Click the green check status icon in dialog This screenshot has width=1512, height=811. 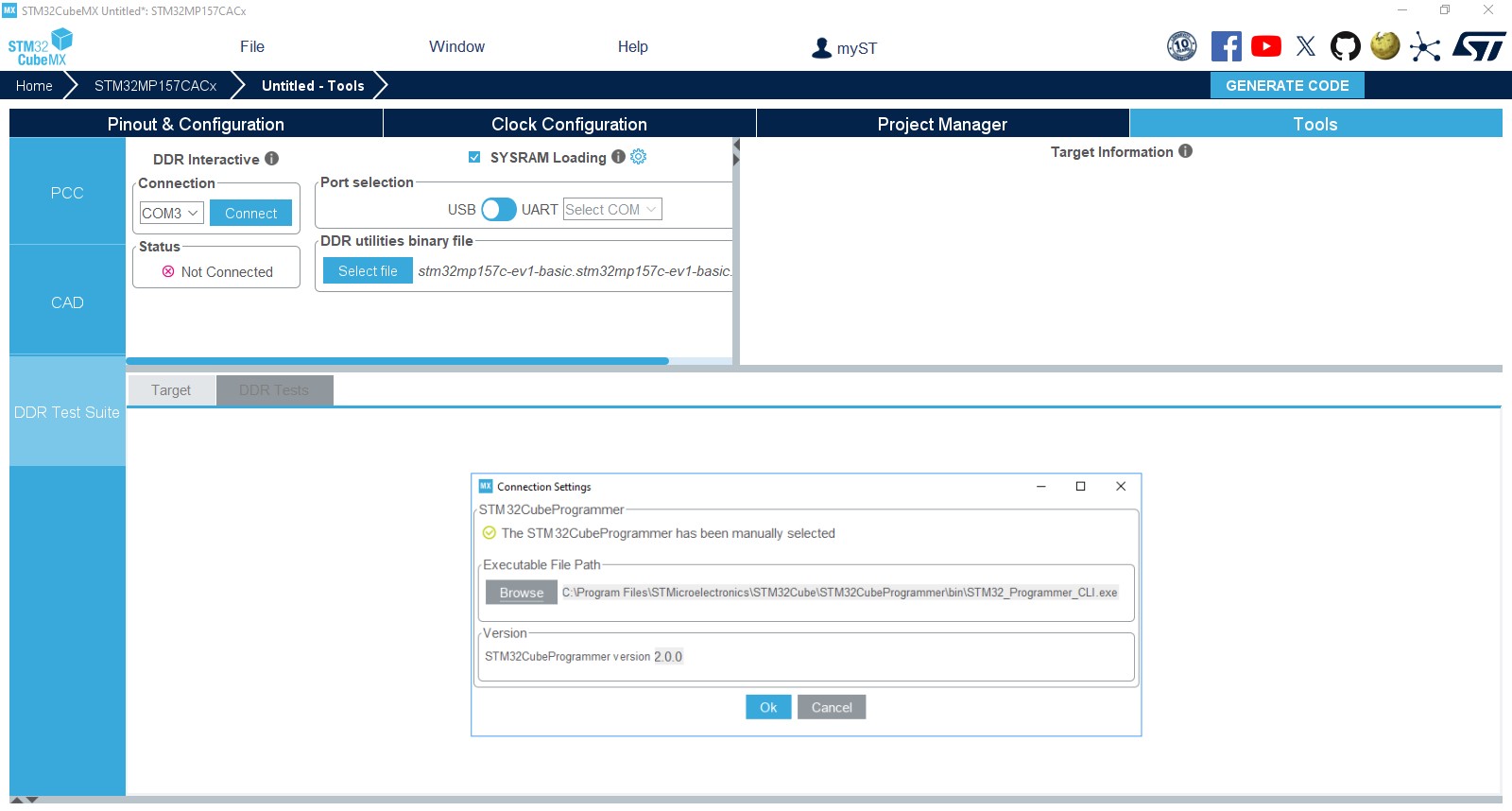click(490, 533)
